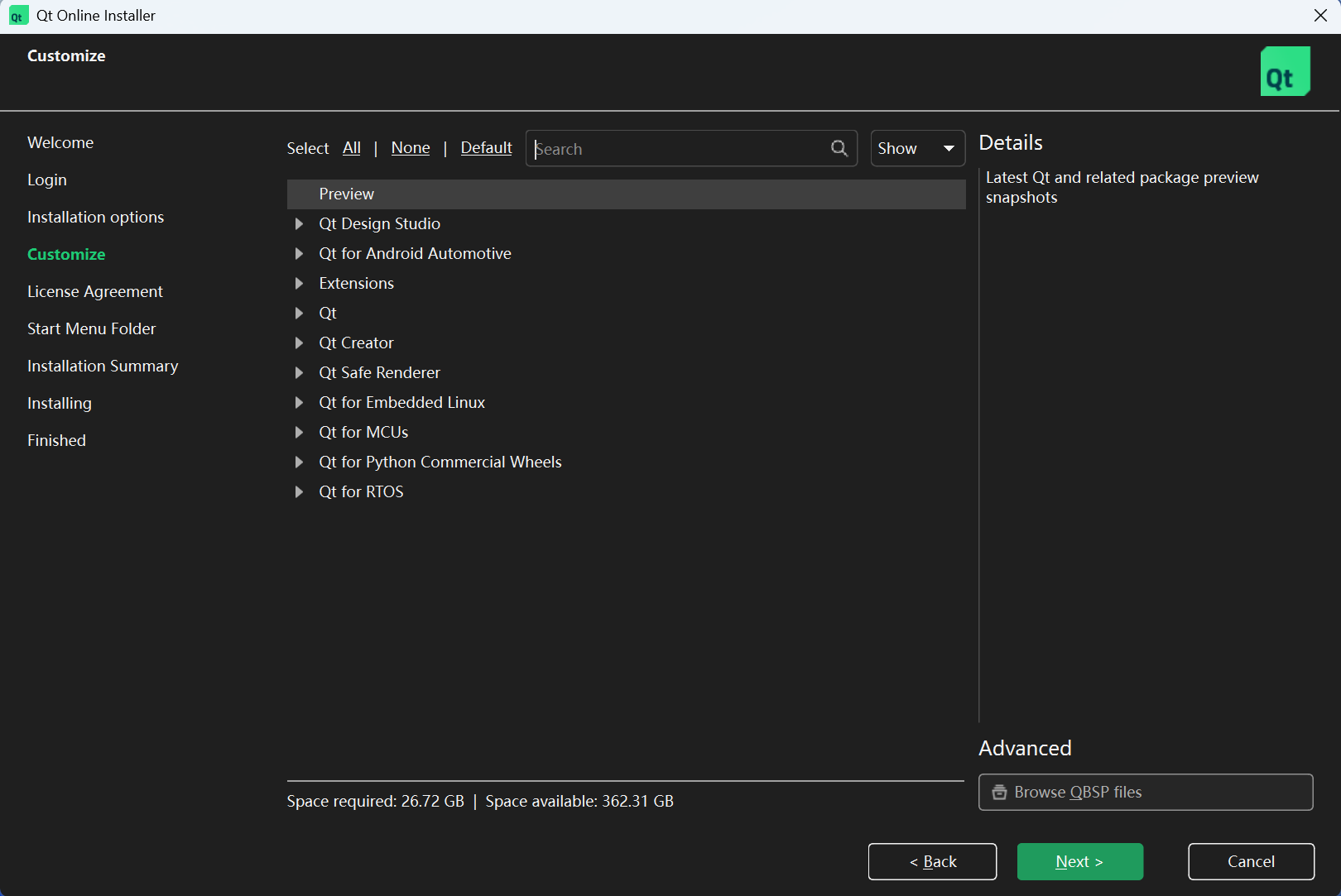Expand the Qt for Embedded Linux node

click(x=299, y=403)
